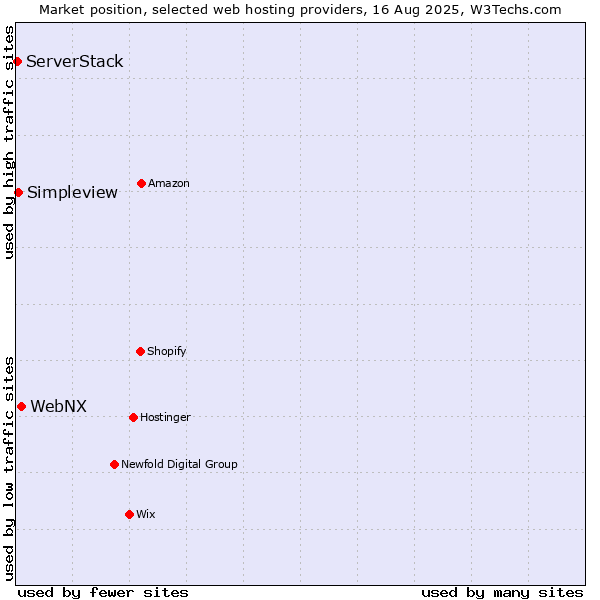Click the Hostinger red data point
Viewport: 600px width, 600px height.
pyautogui.click(x=133, y=417)
